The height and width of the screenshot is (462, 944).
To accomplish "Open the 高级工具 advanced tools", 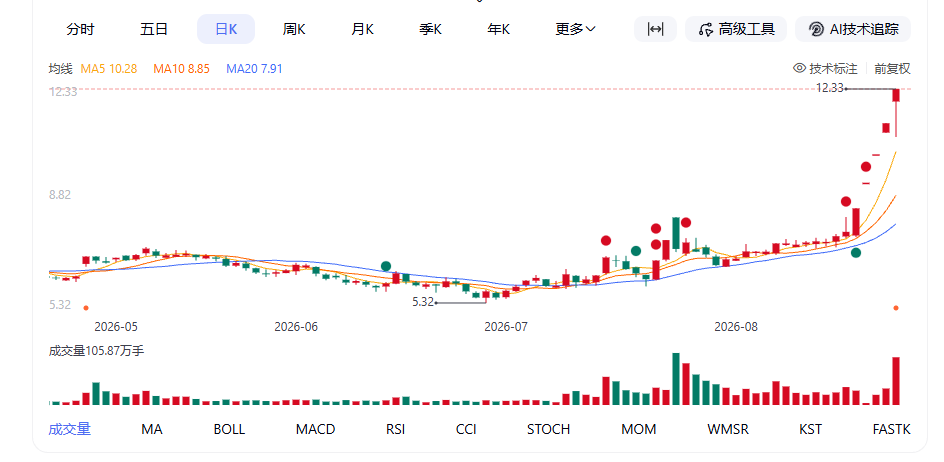I will [x=736, y=29].
